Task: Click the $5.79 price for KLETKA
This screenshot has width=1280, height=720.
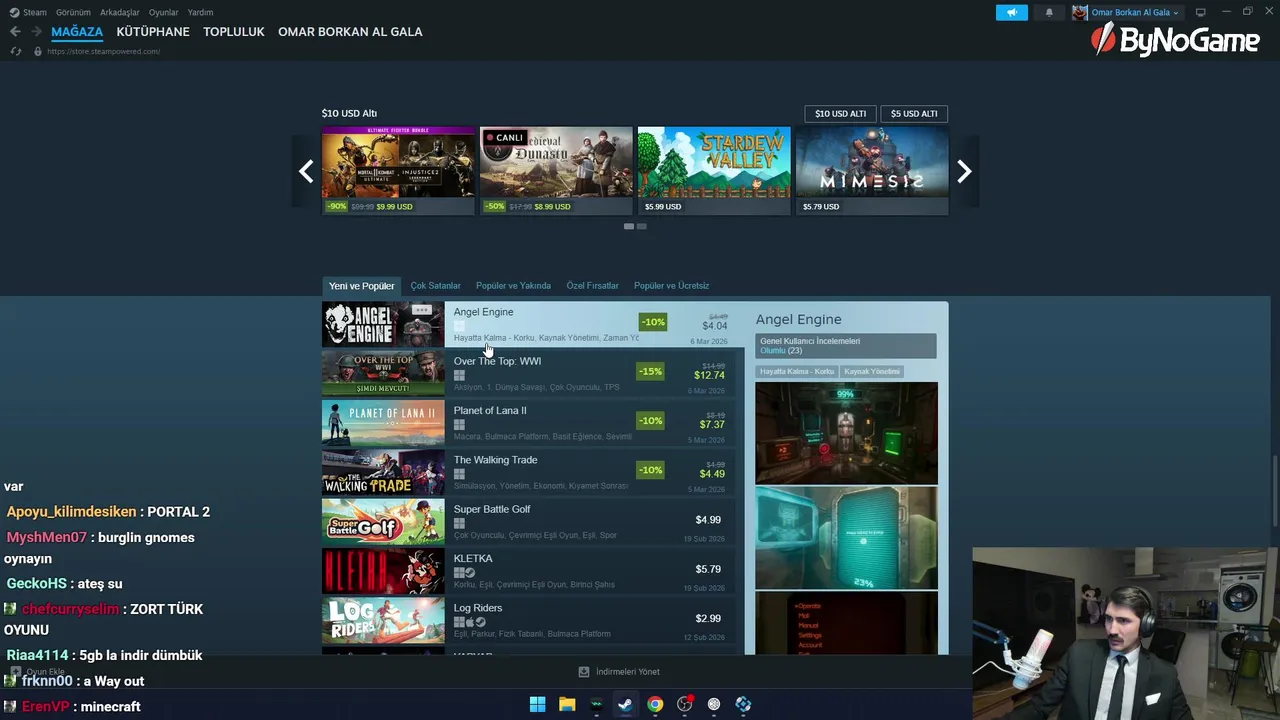Action: [708, 569]
